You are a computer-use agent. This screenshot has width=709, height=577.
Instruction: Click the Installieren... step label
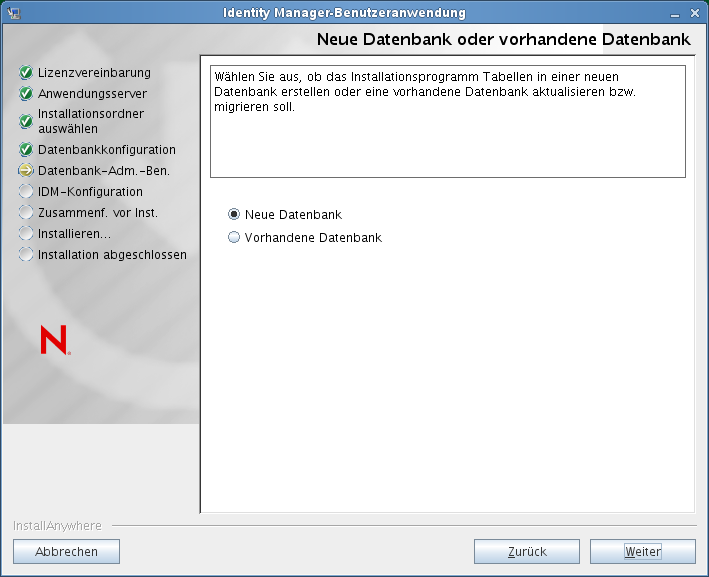coord(74,233)
